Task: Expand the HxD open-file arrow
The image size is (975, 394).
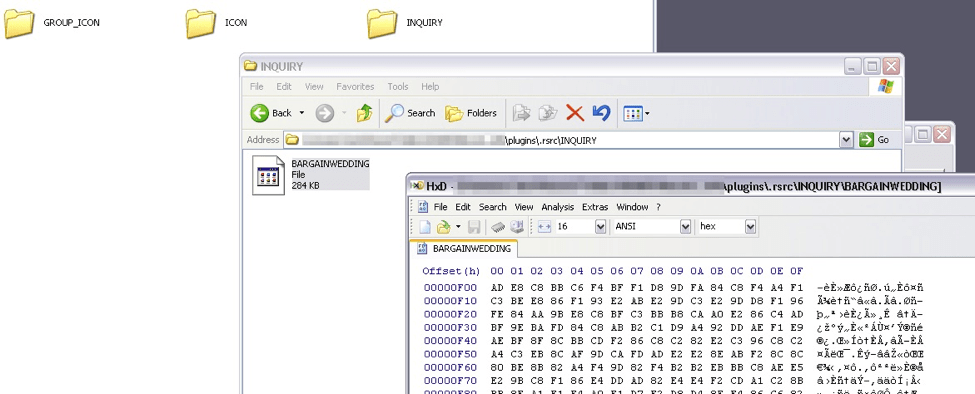Action: [x=458, y=227]
